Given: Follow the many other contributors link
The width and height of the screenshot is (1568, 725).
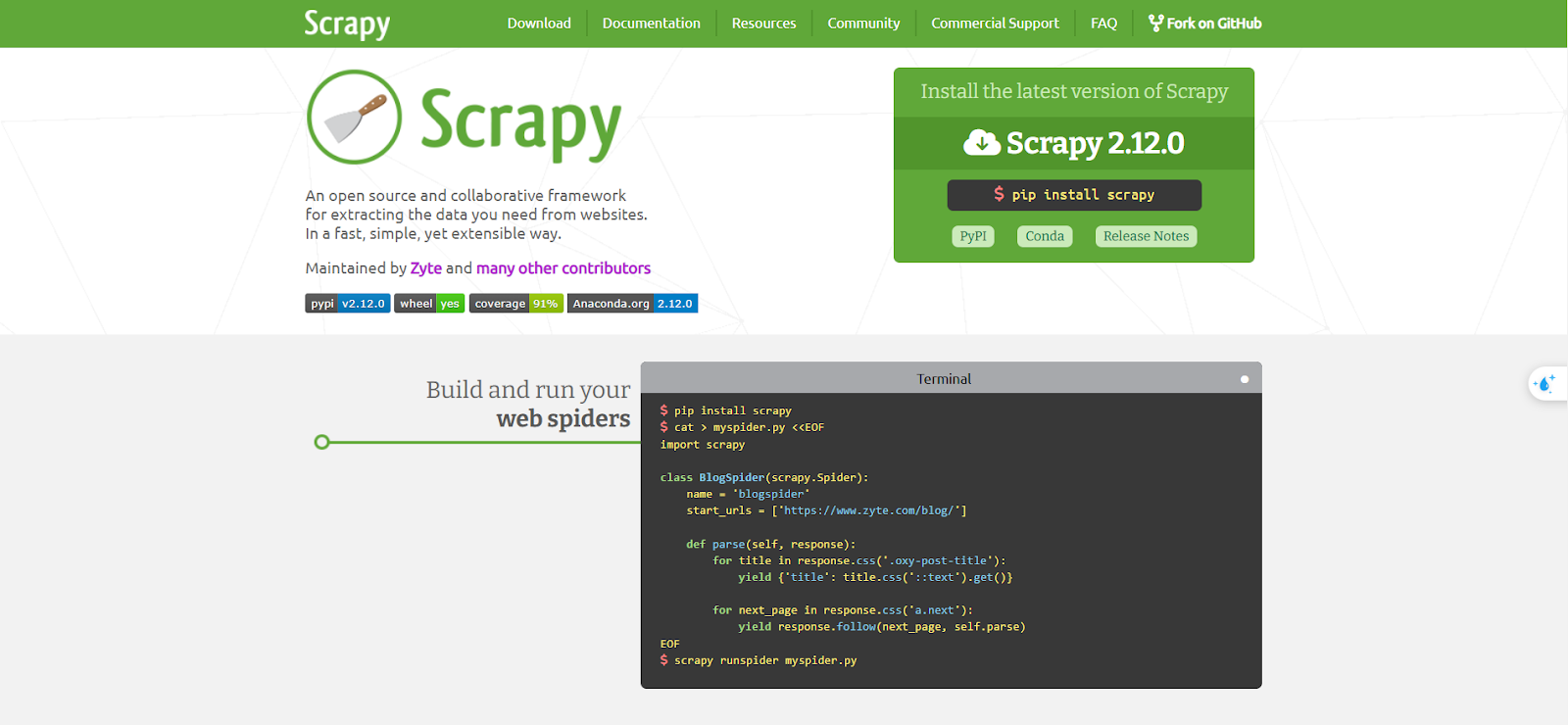Looking at the screenshot, I should click(x=563, y=268).
